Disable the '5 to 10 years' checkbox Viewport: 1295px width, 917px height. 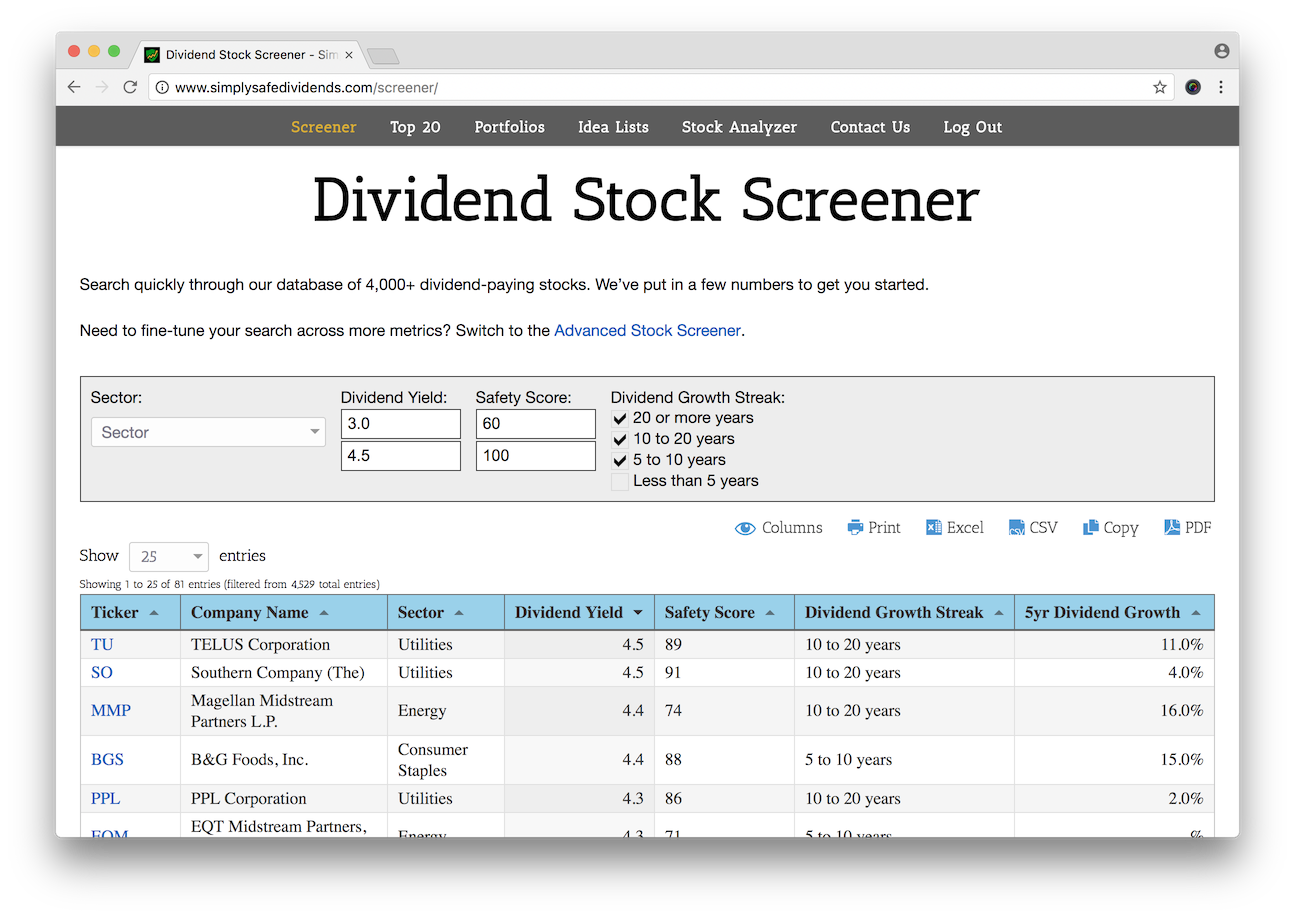(620, 460)
